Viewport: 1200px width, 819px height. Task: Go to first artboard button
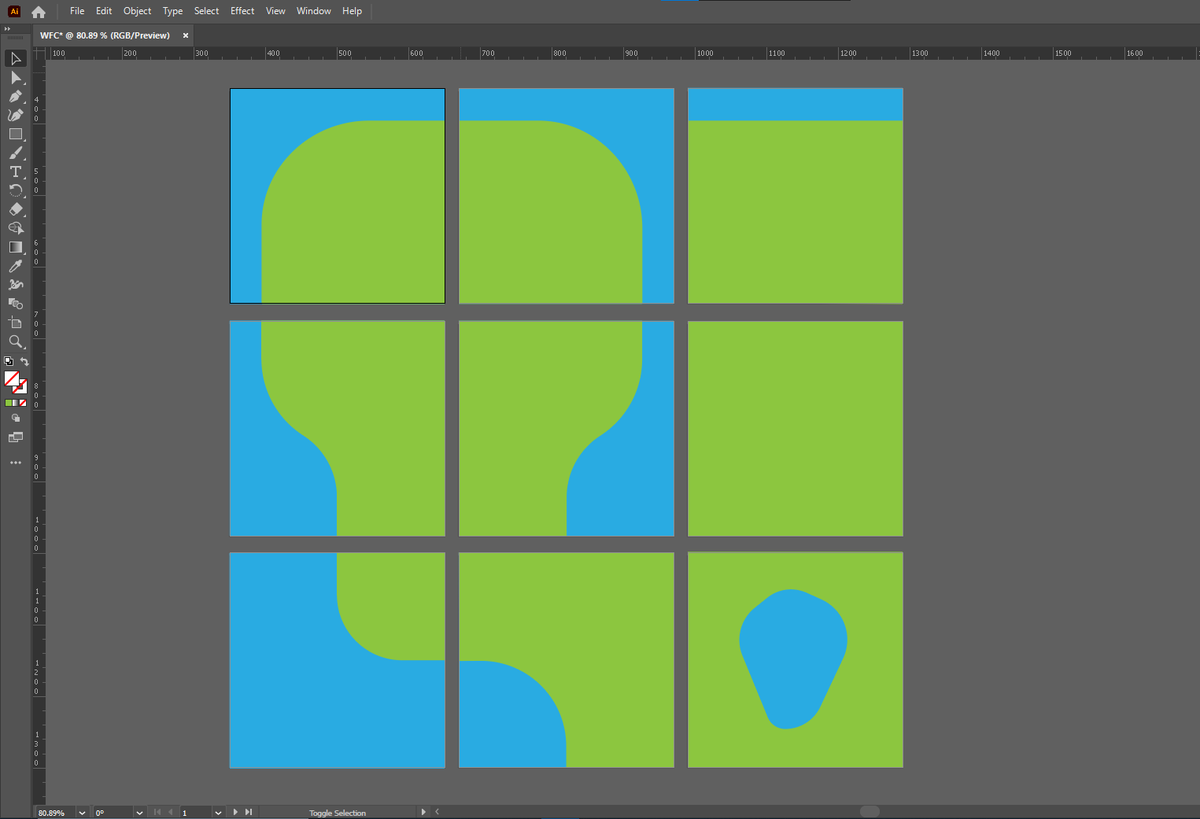(x=157, y=813)
